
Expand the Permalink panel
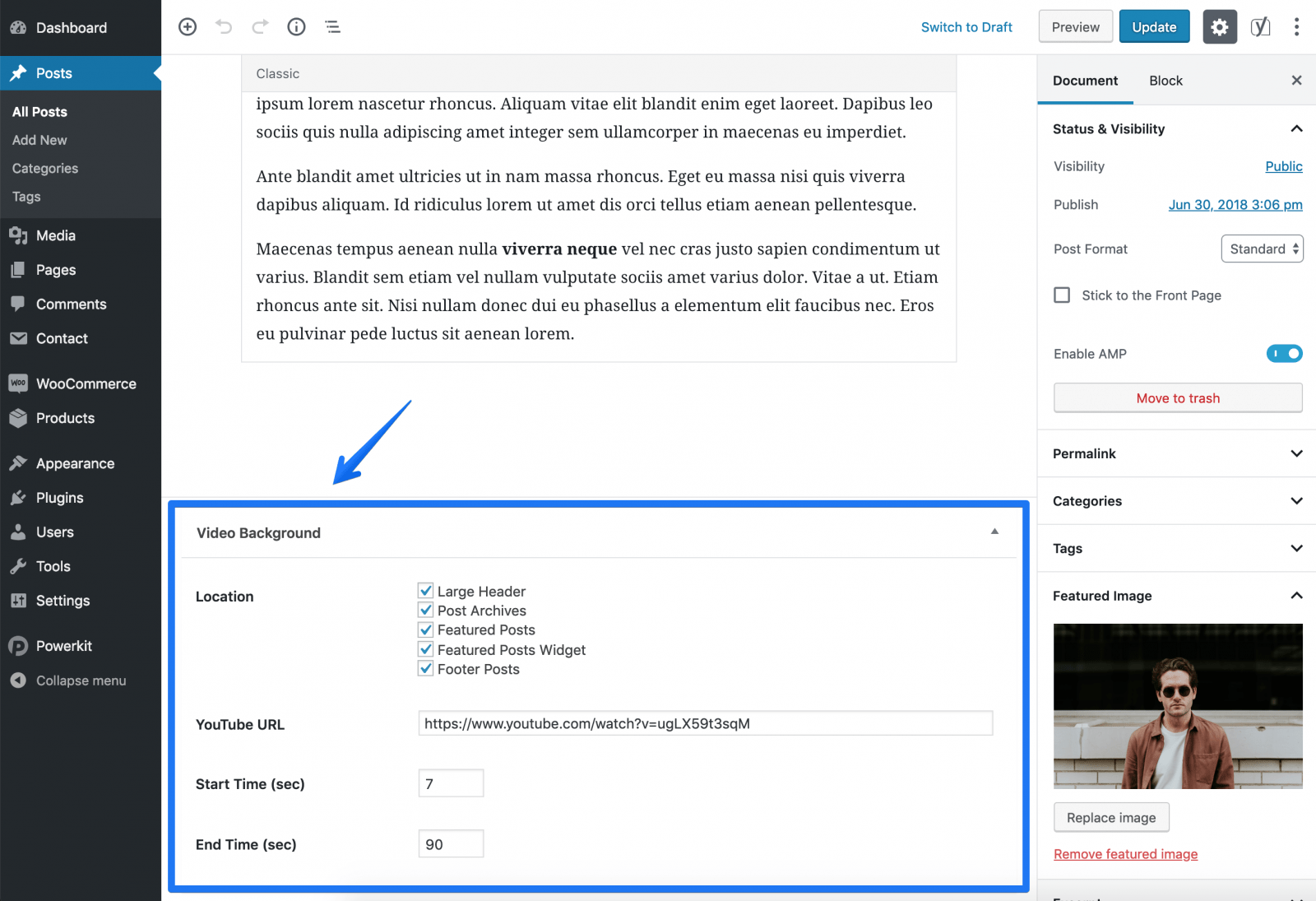tap(1177, 453)
